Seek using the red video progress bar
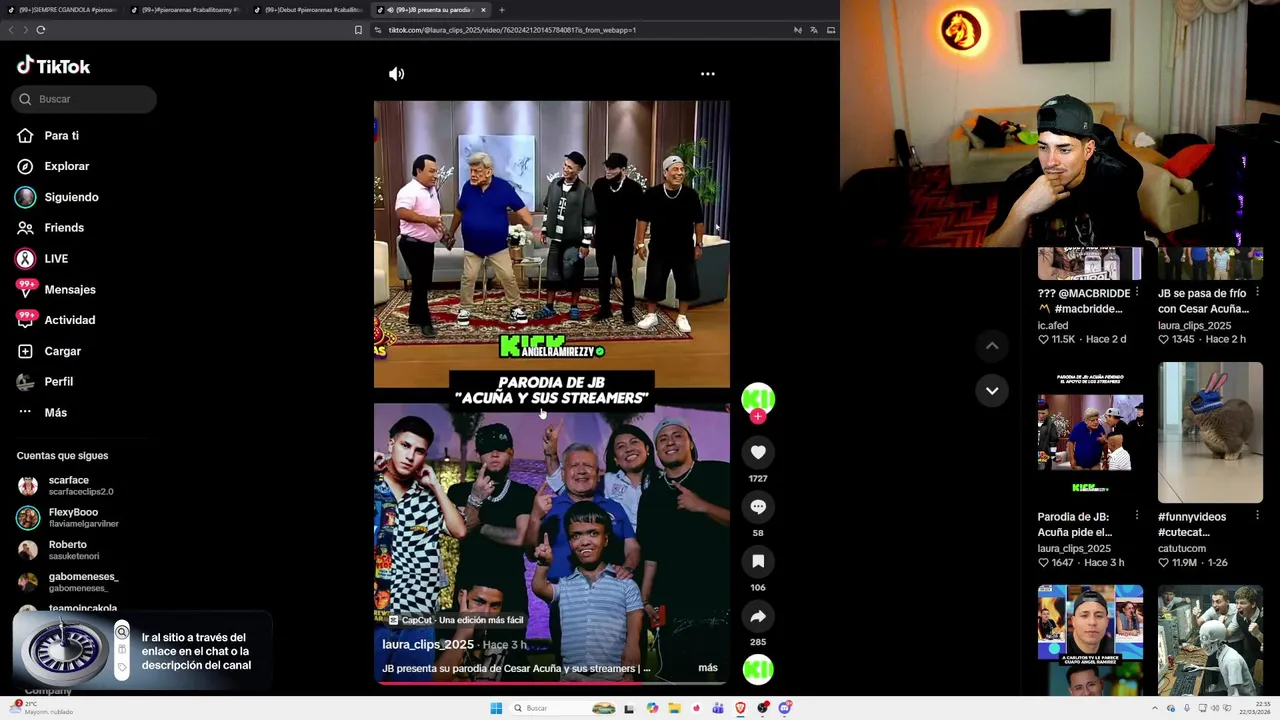The image size is (1280, 720). point(551,683)
